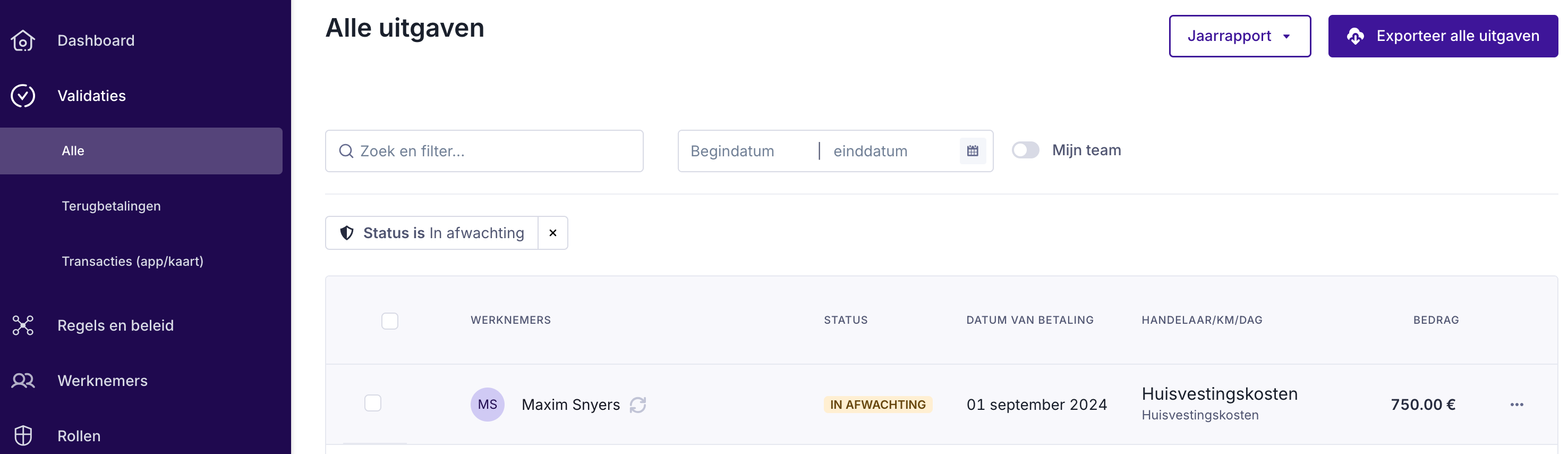The image size is (1568, 454).
Task: Click the Validaties checkmark icon
Action: coord(23,96)
